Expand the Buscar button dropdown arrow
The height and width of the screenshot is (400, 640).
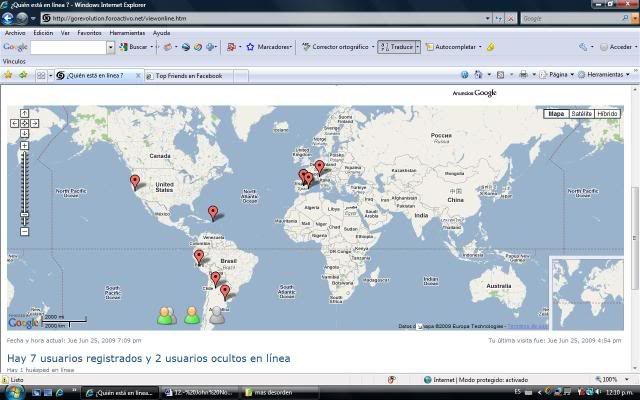(151, 47)
